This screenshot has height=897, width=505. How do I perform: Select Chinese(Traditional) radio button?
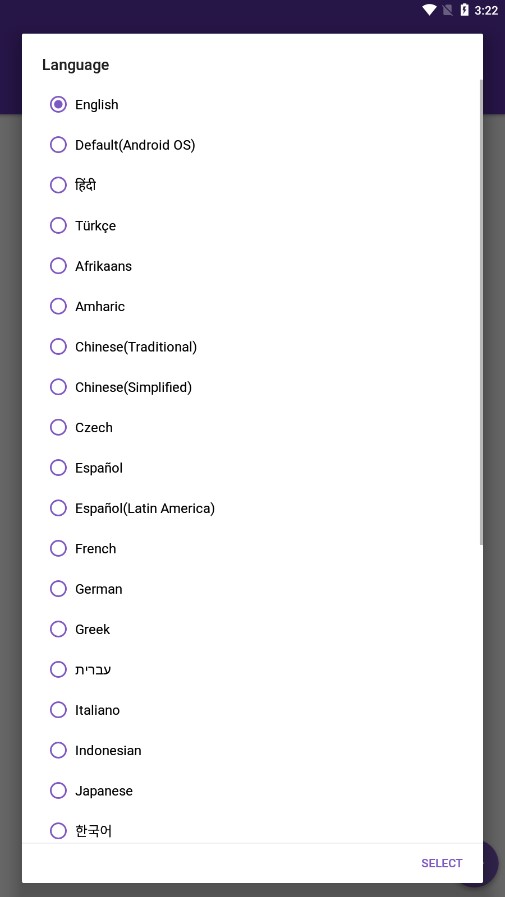tap(58, 347)
